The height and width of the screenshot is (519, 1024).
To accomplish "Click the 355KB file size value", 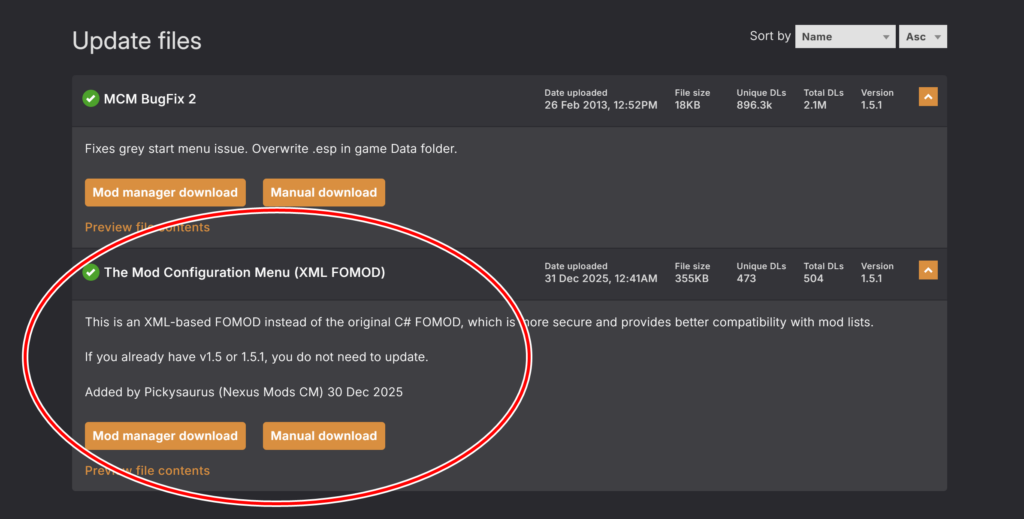I will (x=692, y=279).
